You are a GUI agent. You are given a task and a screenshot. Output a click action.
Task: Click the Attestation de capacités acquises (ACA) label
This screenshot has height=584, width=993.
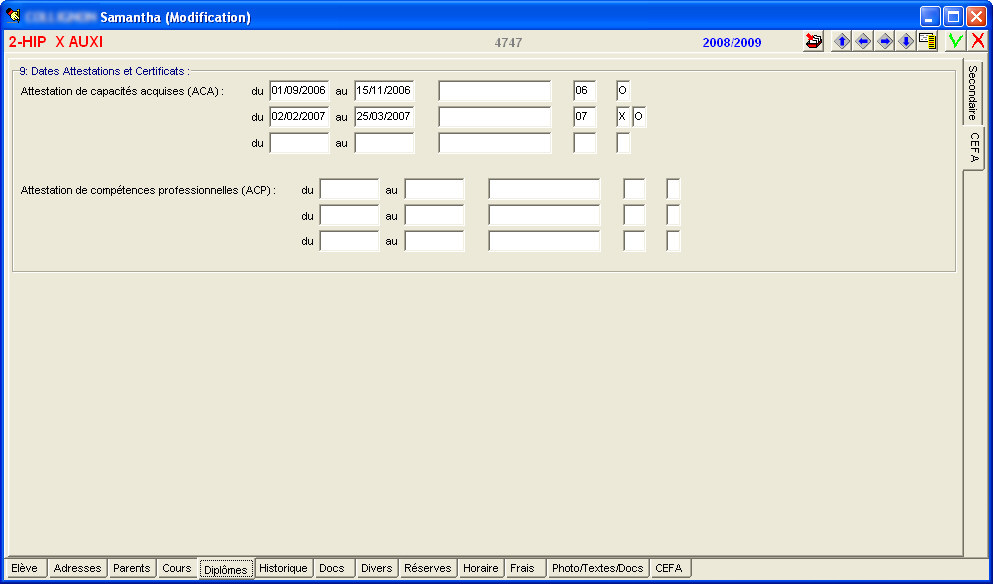tap(122, 91)
